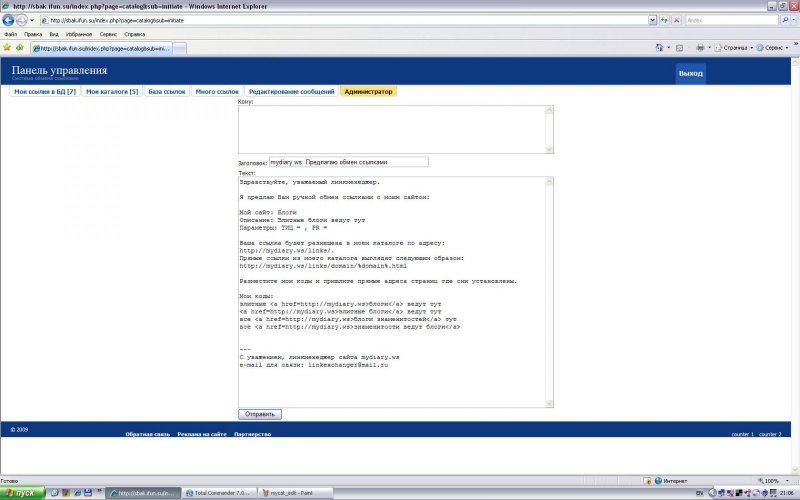Click the Текст message area scrollbar
The image size is (800, 500).
pyautogui.click(x=550, y=290)
